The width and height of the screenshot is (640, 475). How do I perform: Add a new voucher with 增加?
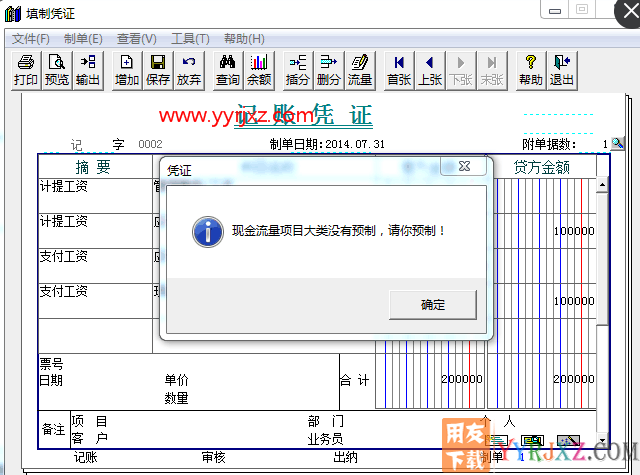point(127,70)
